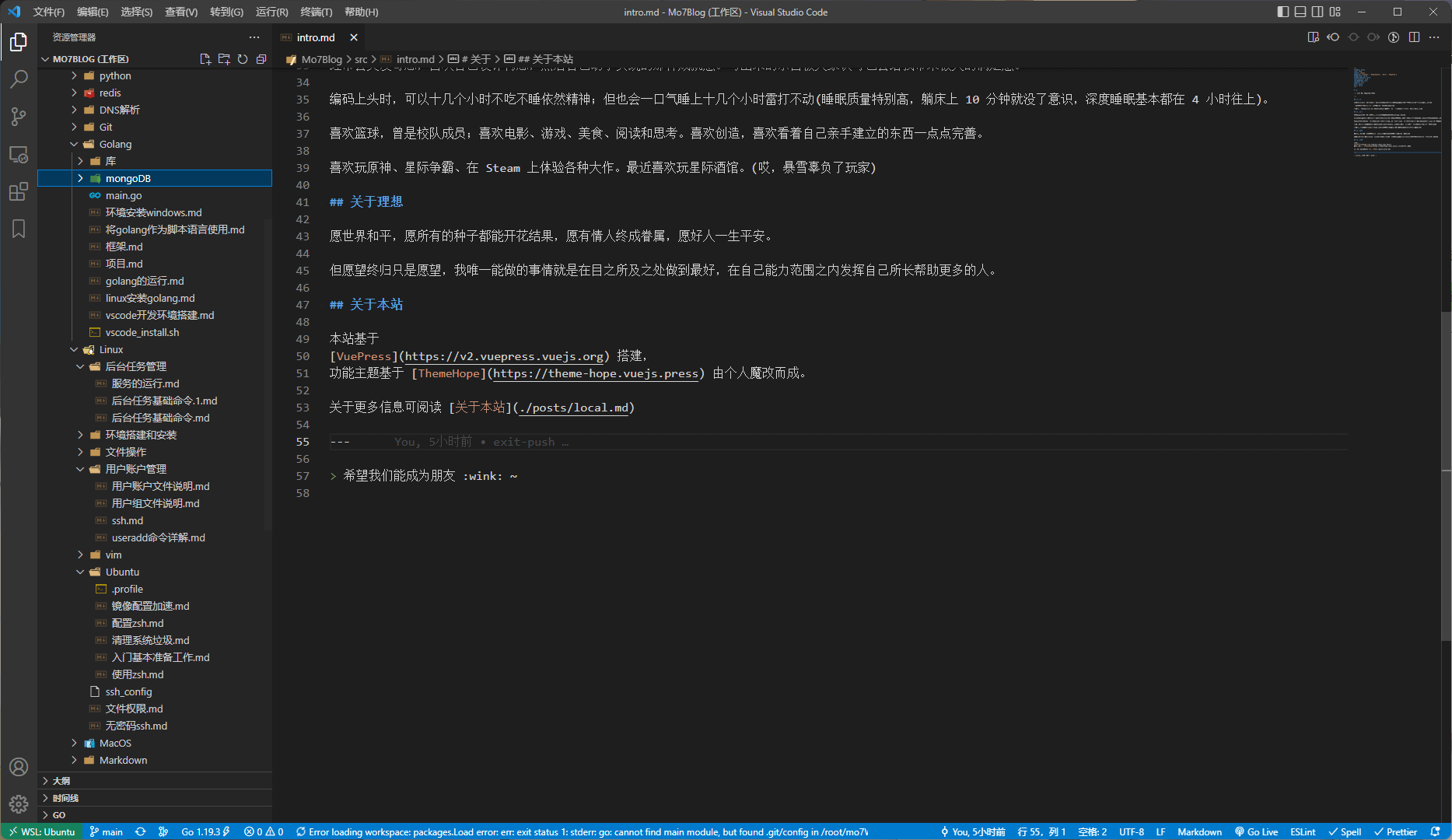
Task: Click the main git branch indicator
Action: click(107, 831)
